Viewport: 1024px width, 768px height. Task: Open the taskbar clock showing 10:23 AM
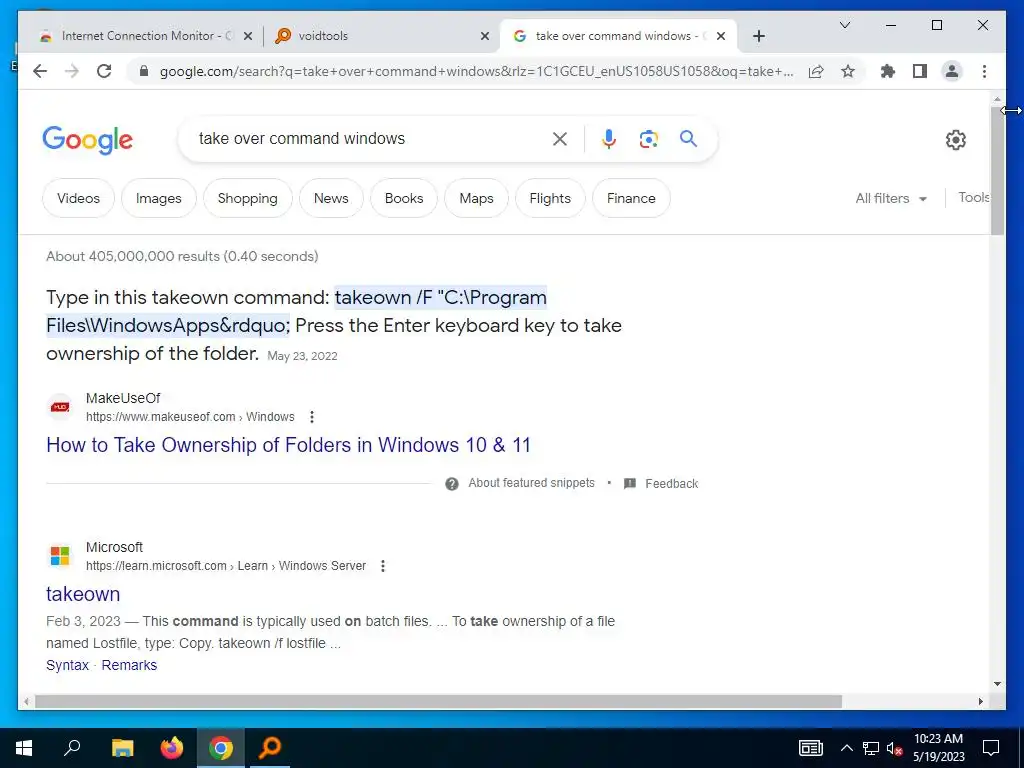(938, 748)
